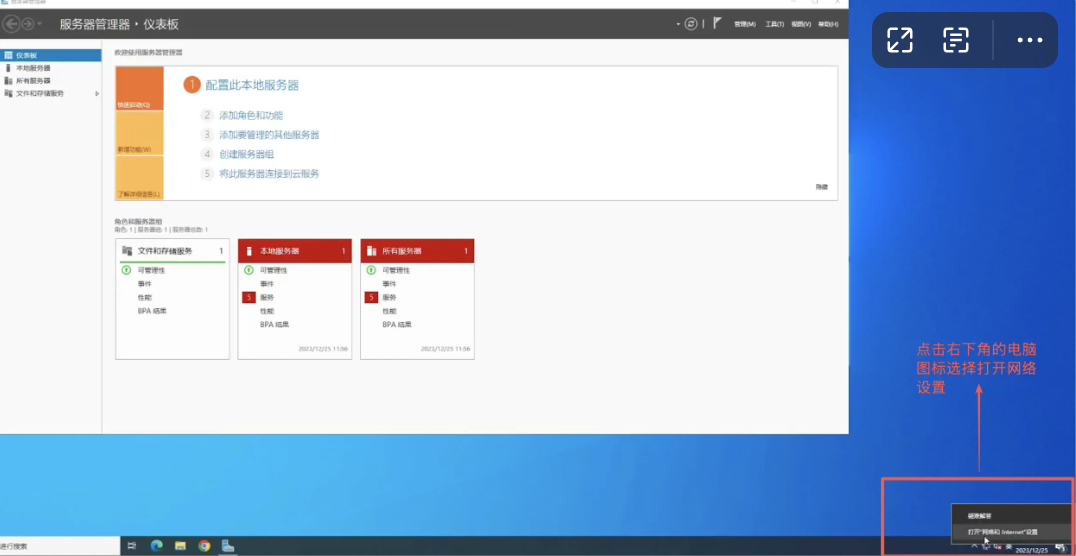This screenshot has height=556, width=1076.
Task: Expand 文件和存储服务 sidebar arrow
Action: pos(97,93)
